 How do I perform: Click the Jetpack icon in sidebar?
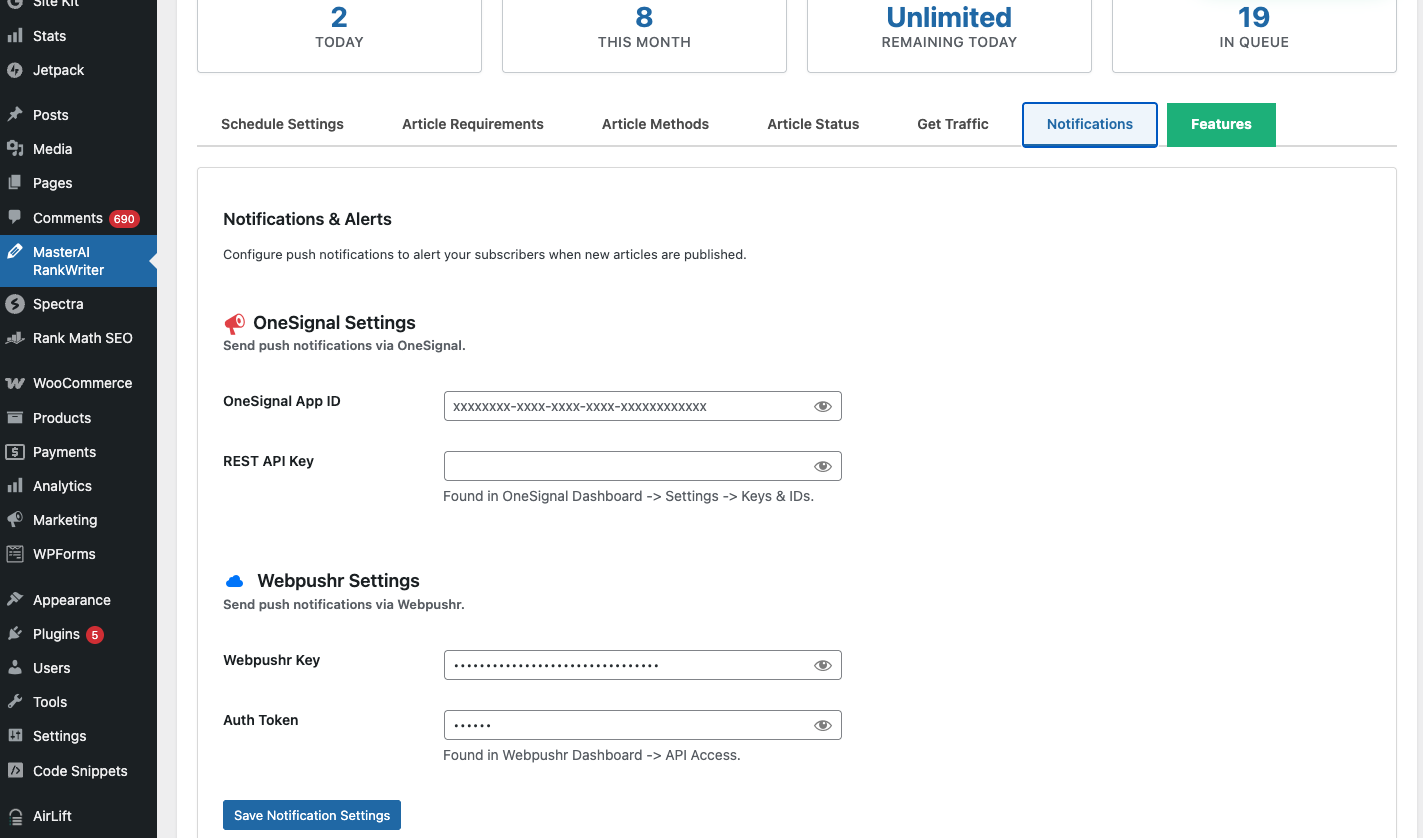[x=15, y=70]
